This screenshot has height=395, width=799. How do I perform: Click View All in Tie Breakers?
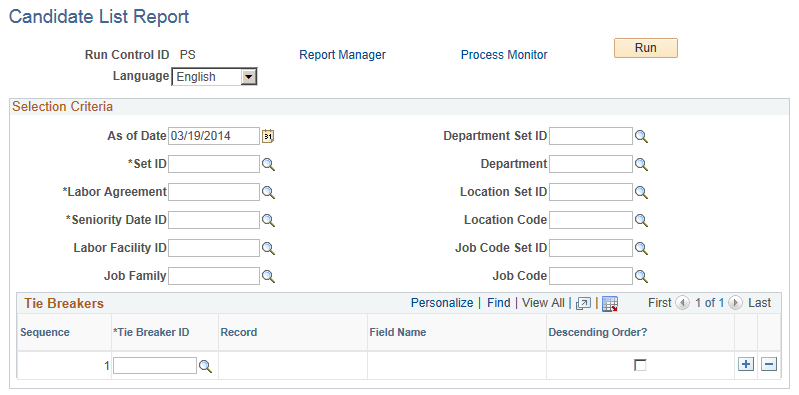[543, 303]
